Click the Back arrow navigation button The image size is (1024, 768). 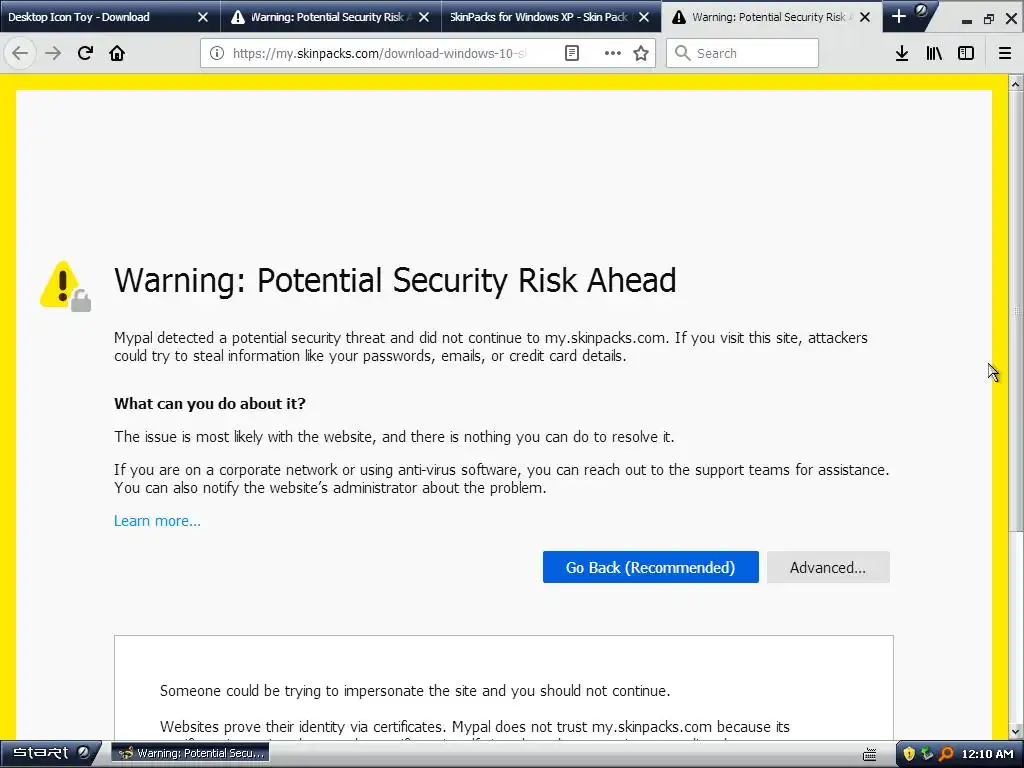point(20,53)
